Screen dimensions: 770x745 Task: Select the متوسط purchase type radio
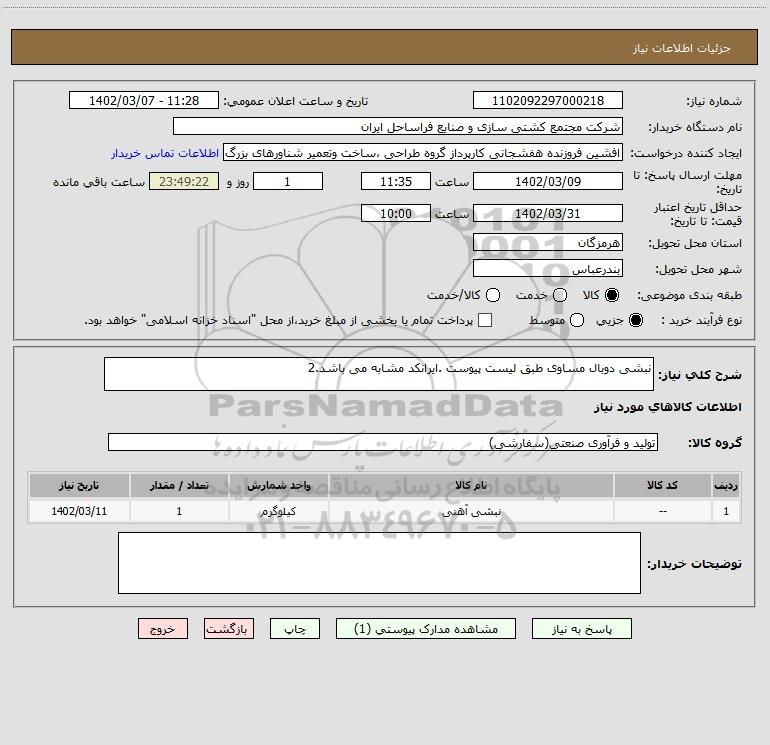577,320
